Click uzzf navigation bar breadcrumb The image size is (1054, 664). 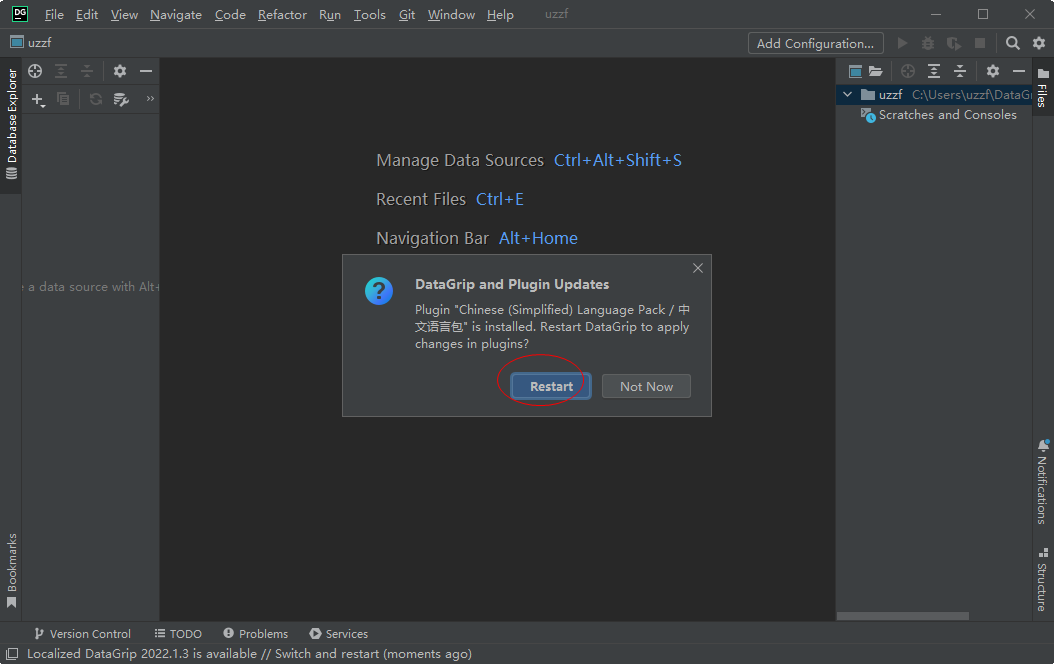(31, 43)
